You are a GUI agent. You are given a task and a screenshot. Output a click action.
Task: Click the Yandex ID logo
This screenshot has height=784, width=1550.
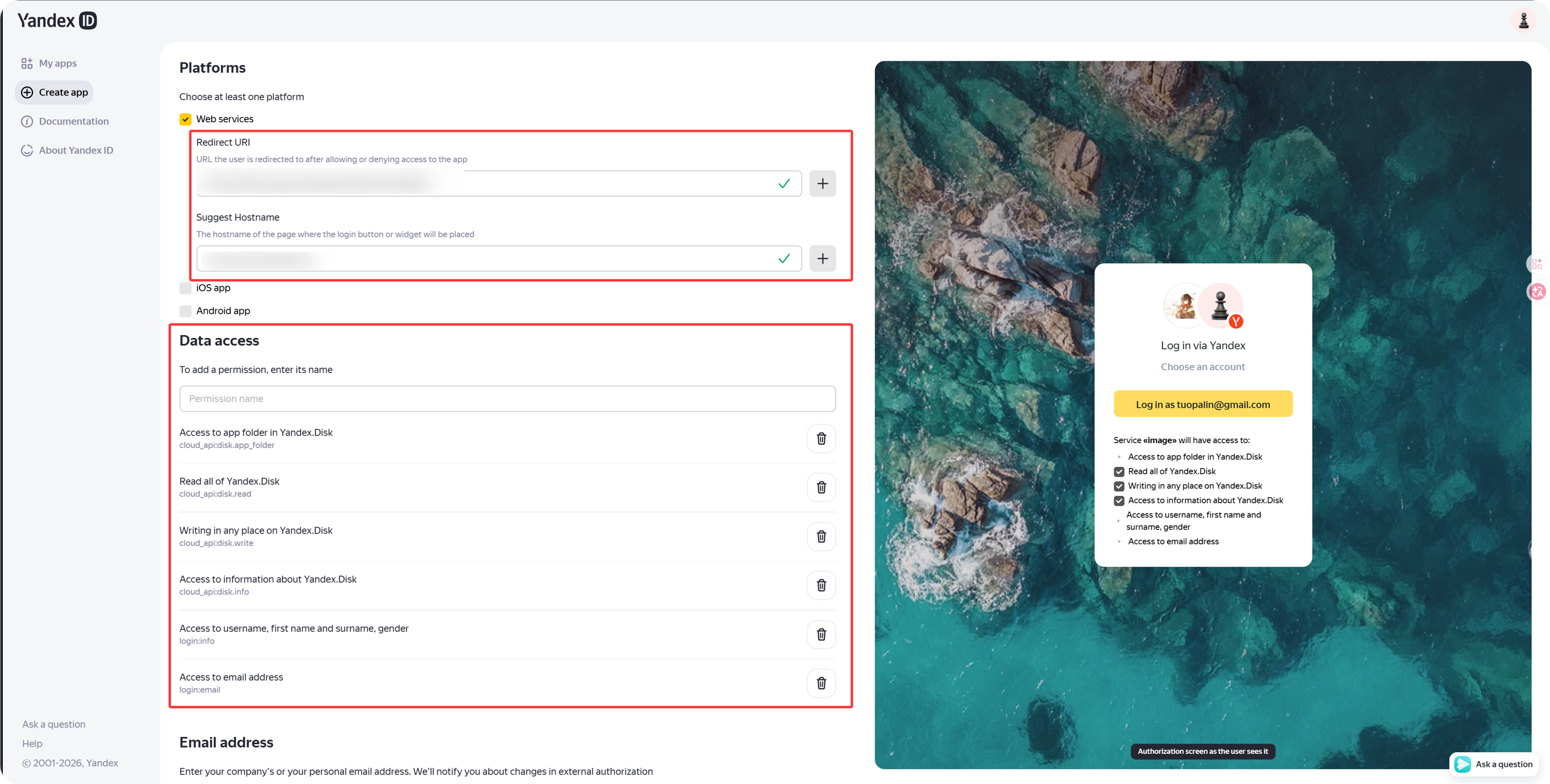coord(57,20)
